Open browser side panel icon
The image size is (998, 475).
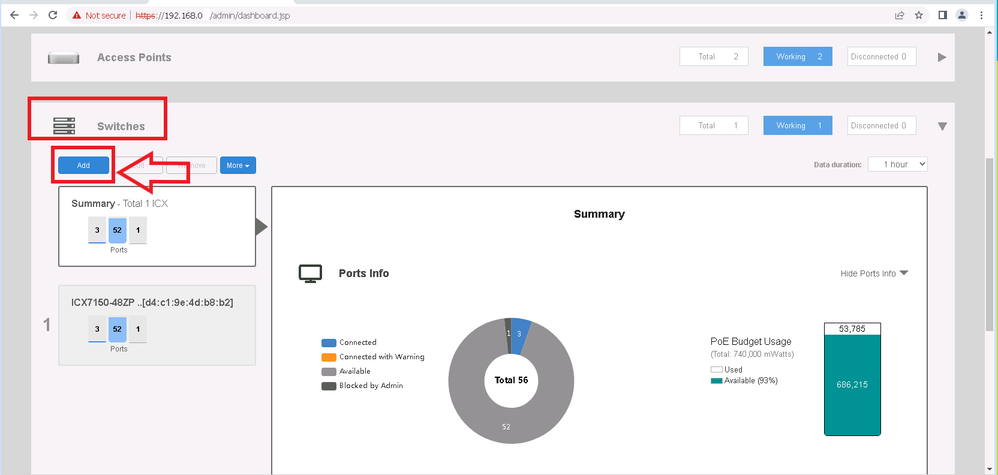[x=942, y=15]
